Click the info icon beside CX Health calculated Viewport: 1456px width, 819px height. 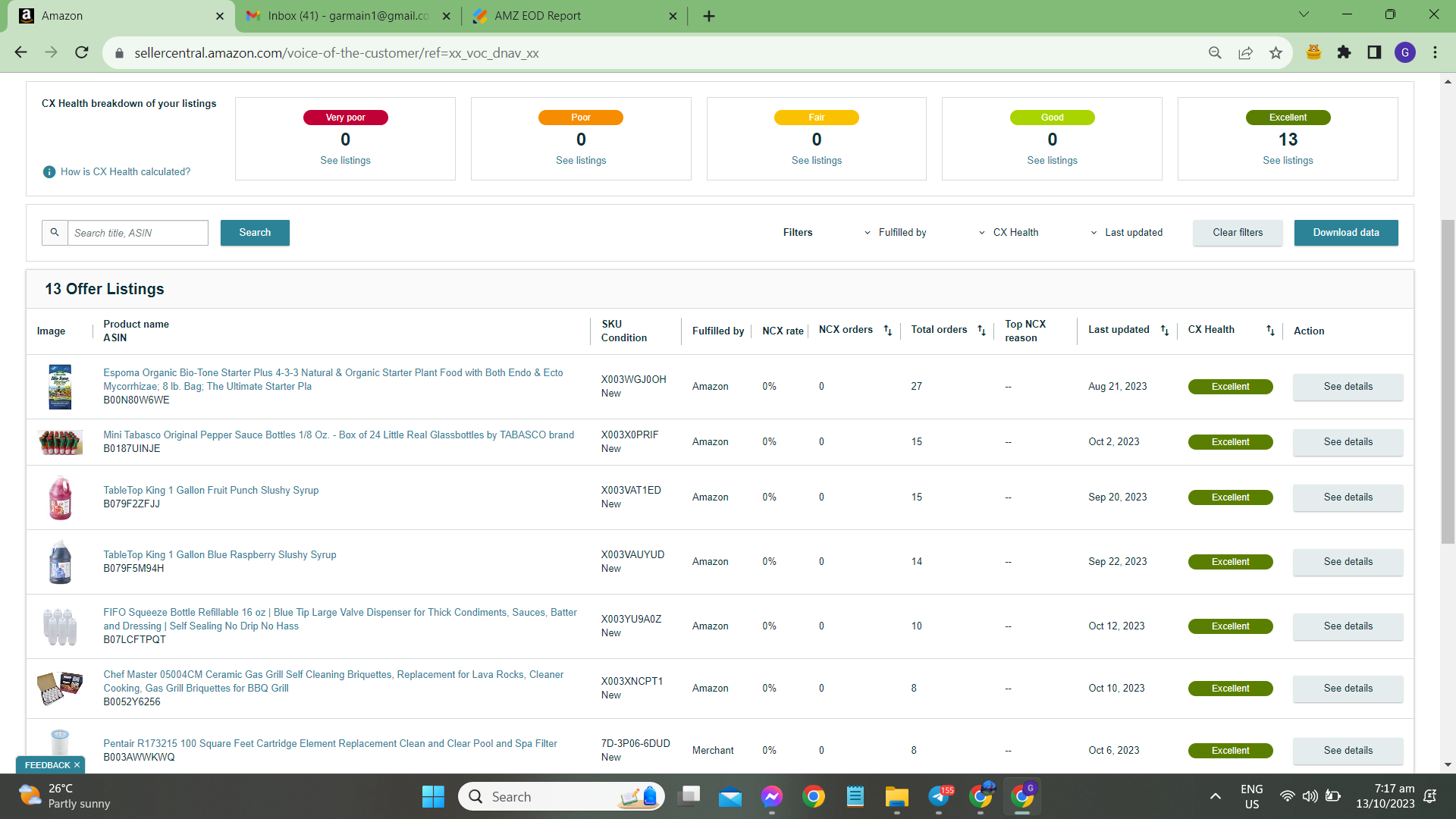[x=49, y=172]
